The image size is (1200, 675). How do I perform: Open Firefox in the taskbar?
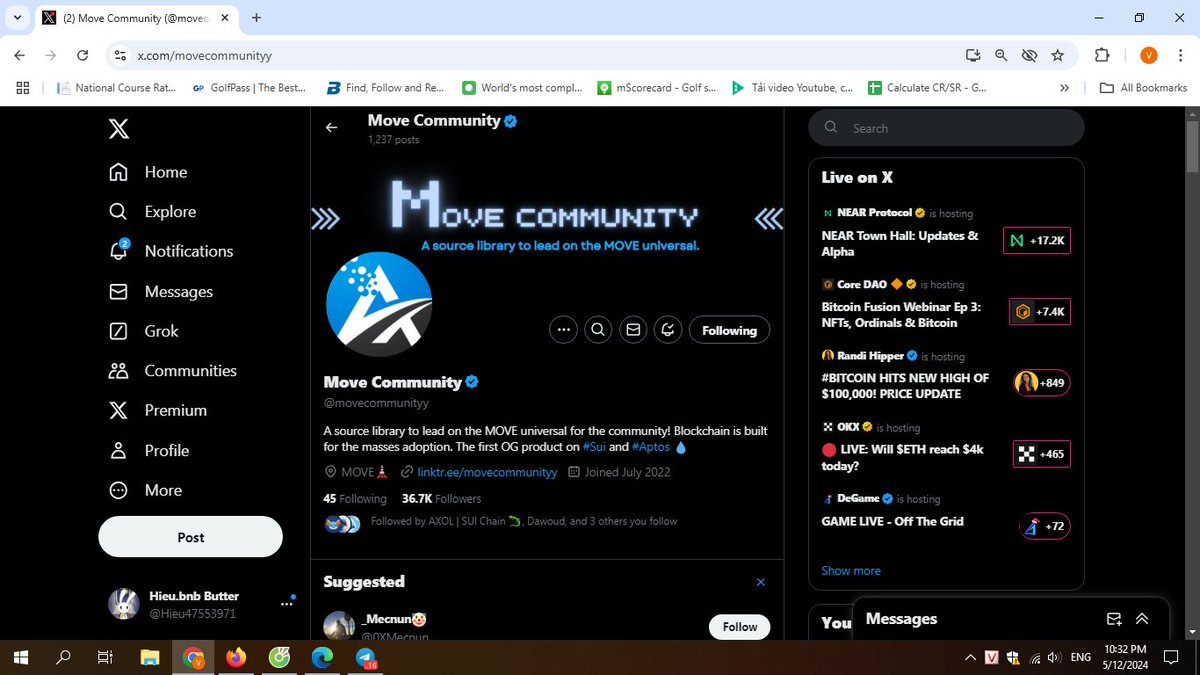click(x=236, y=657)
